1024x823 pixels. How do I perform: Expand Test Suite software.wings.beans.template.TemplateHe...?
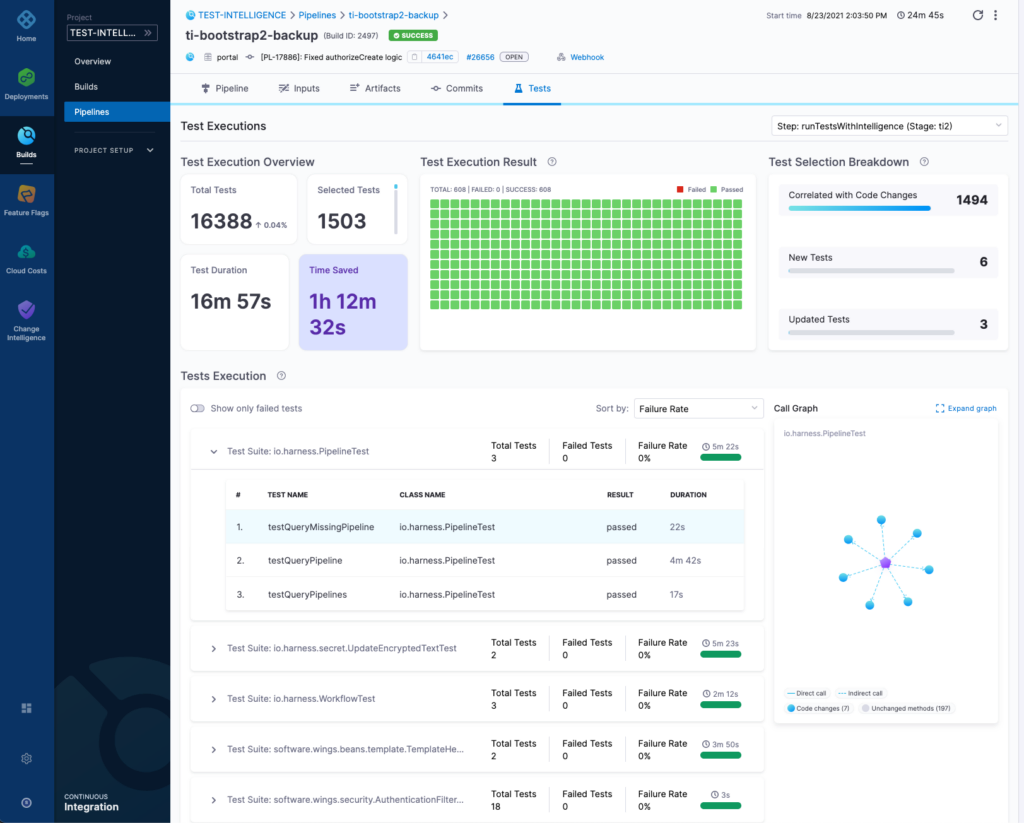coord(214,749)
